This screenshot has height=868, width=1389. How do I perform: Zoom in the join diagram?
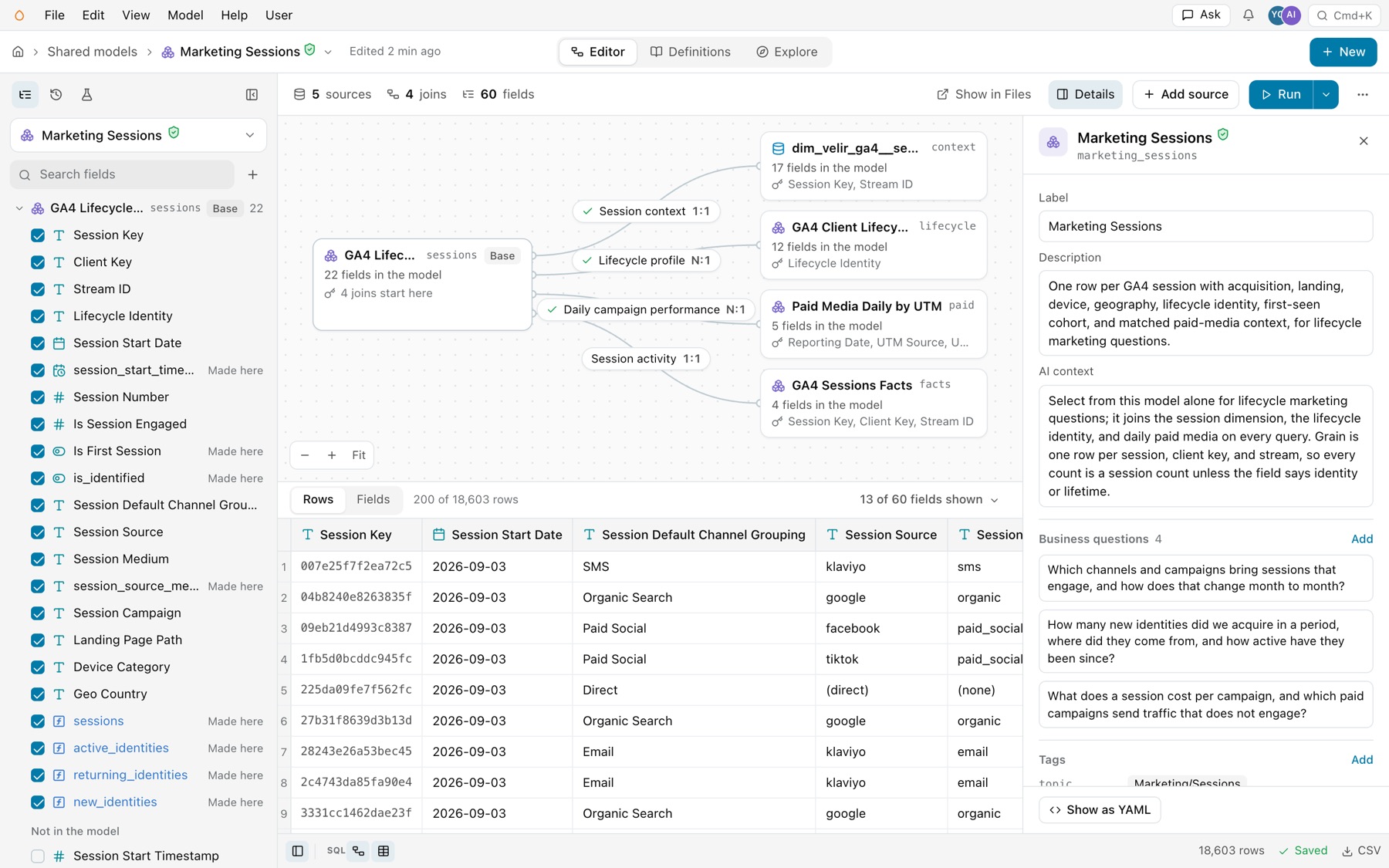(332, 455)
